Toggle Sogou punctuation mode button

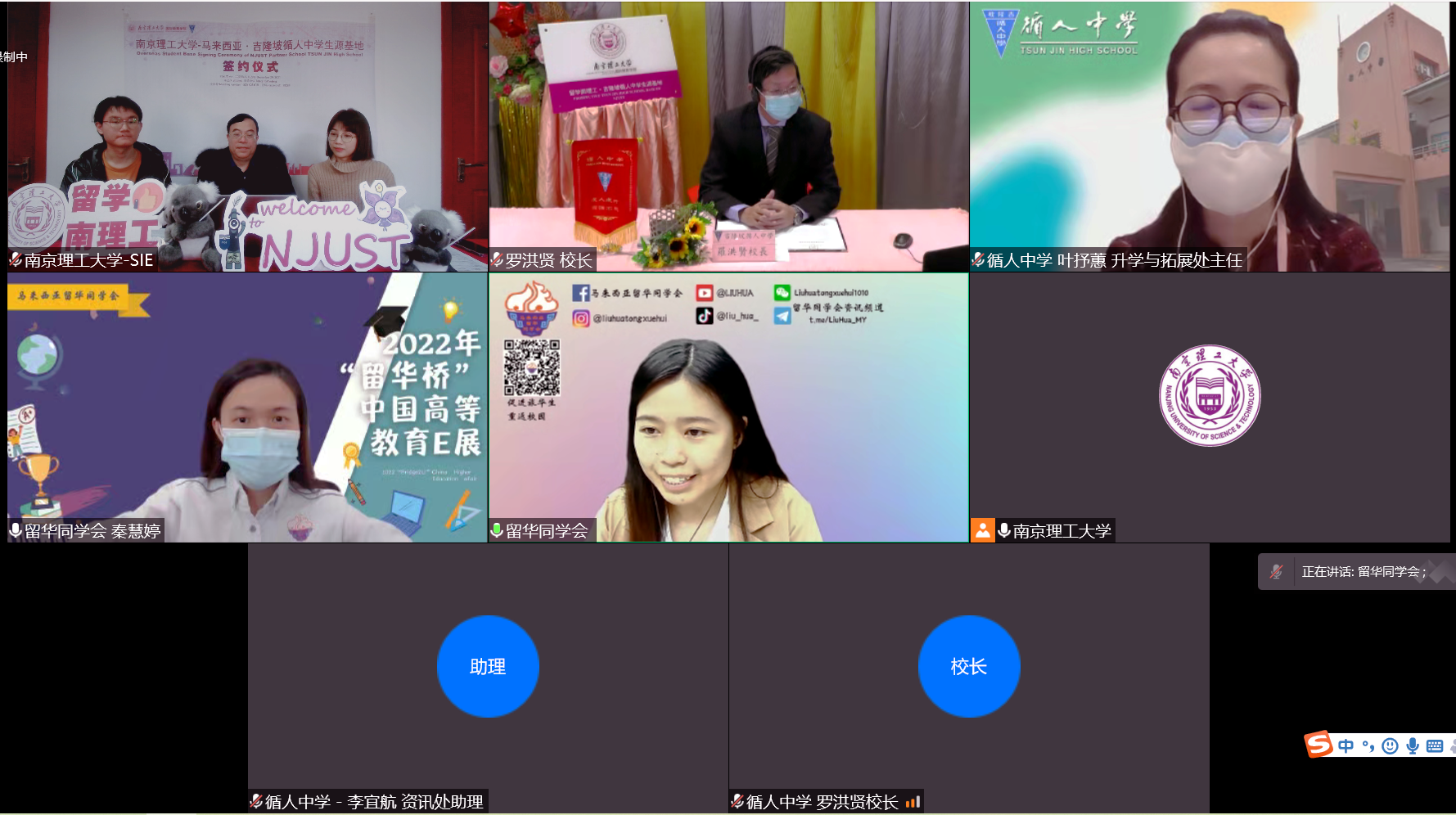coord(1368,745)
